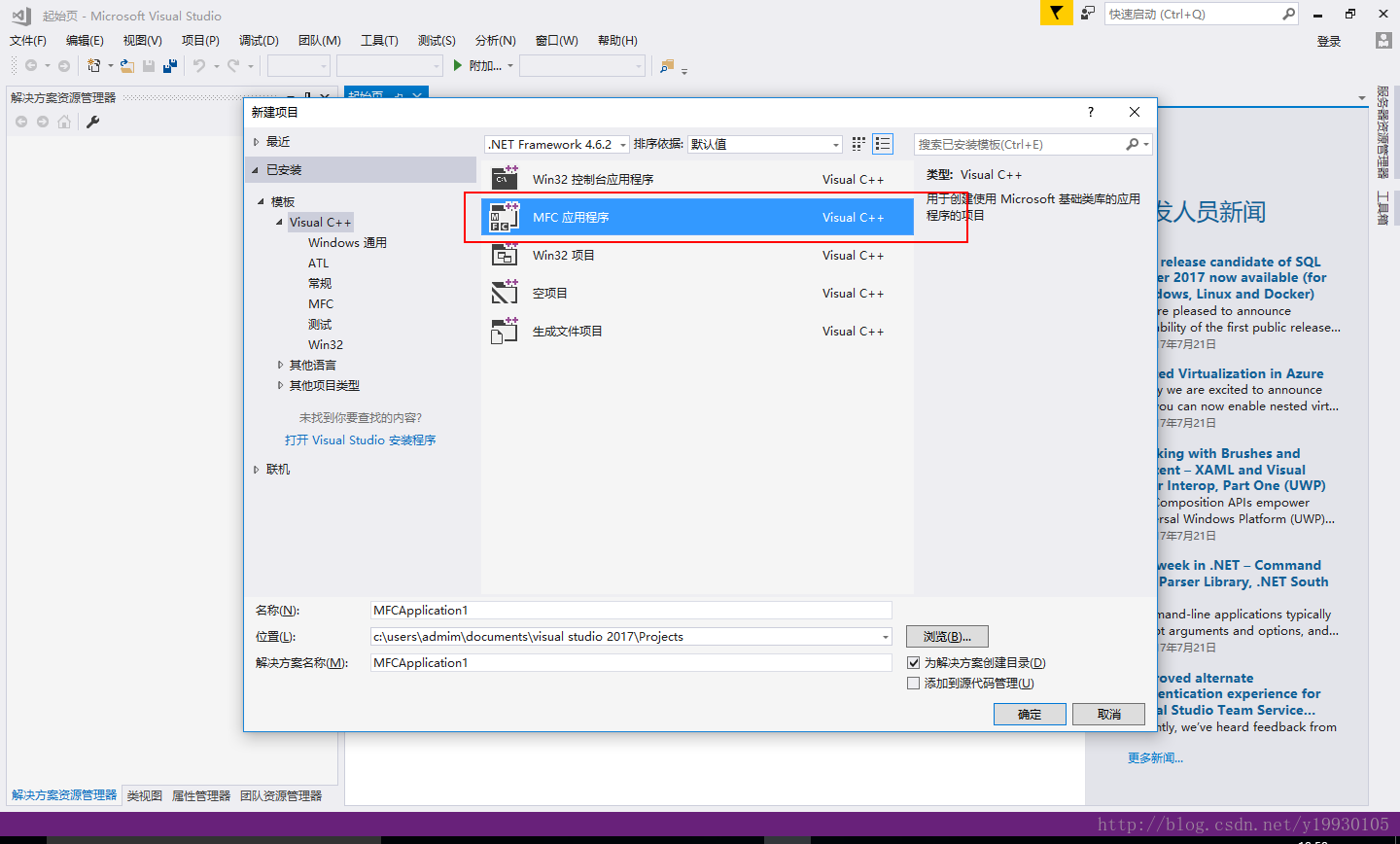Open the Attach button dropdown arrow
Image resolution: width=1400 pixels, height=844 pixels.
click(x=509, y=66)
